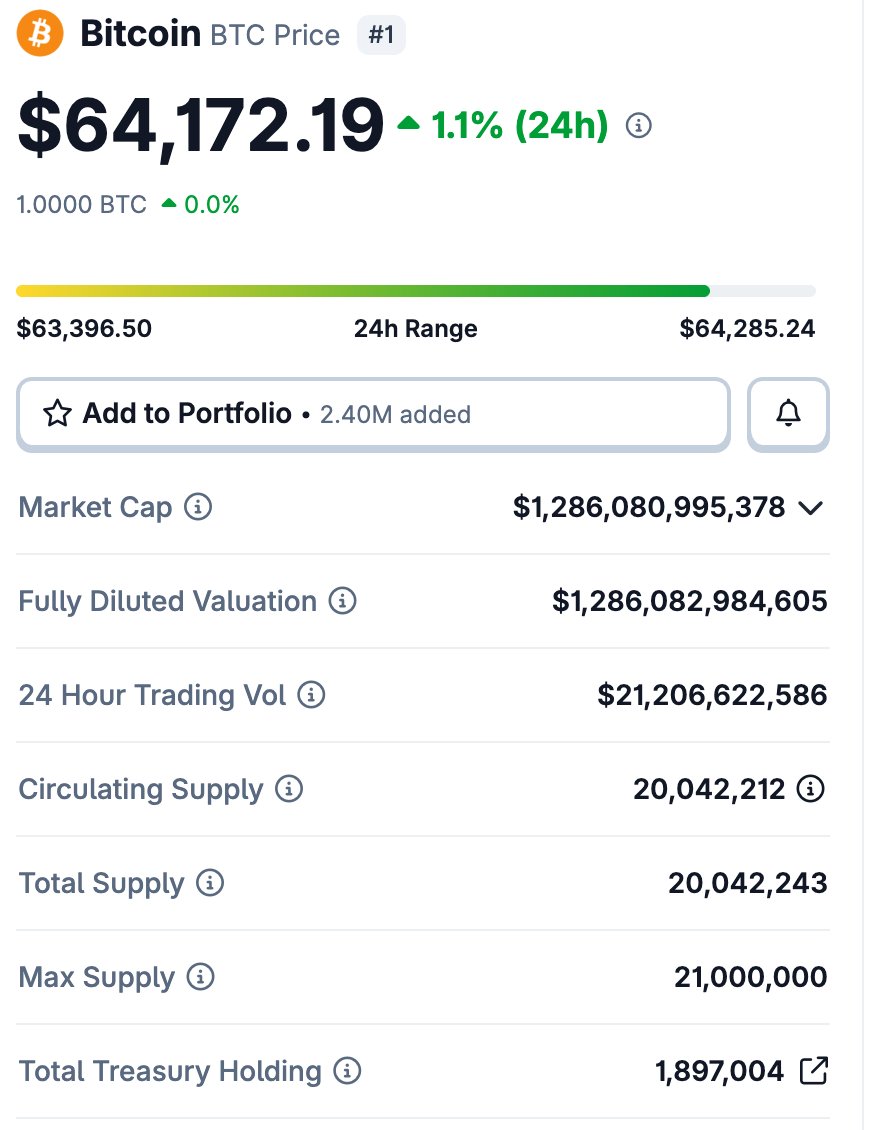Click the 24h Range progress bar
Viewport: 876px width, 1130px height.
[416, 291]
